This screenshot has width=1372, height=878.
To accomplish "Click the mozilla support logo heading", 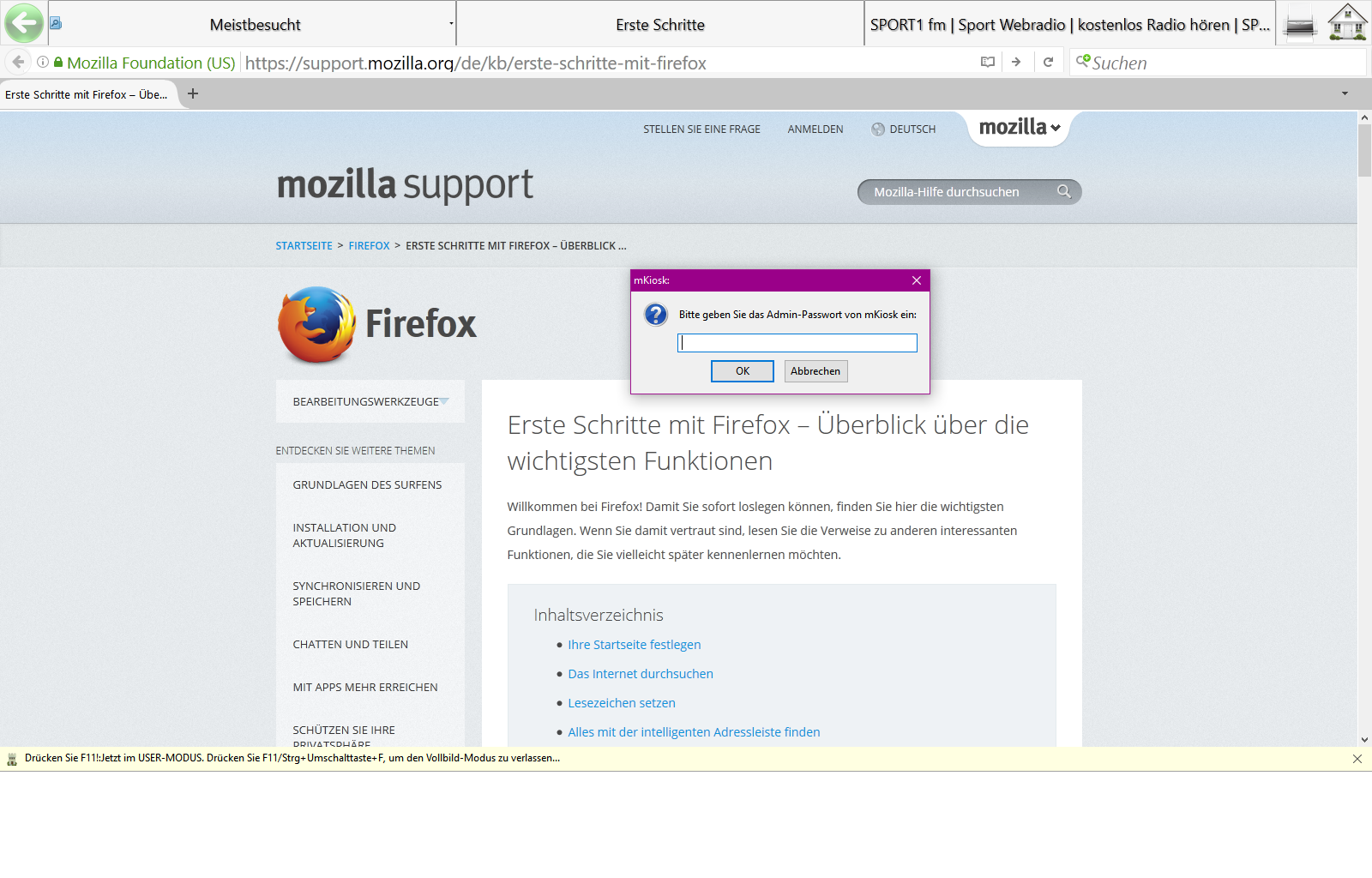I will [x=405, y=185].
